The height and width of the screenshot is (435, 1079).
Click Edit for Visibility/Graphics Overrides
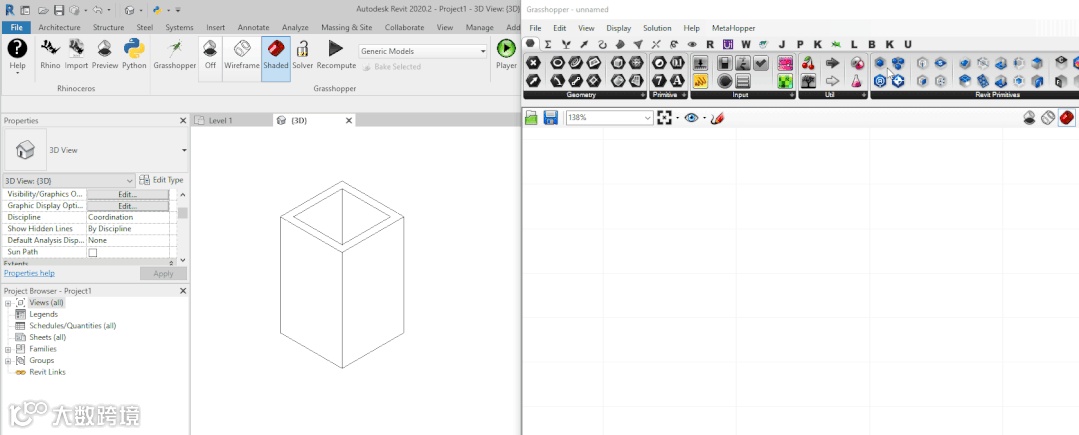click(127, 194)
